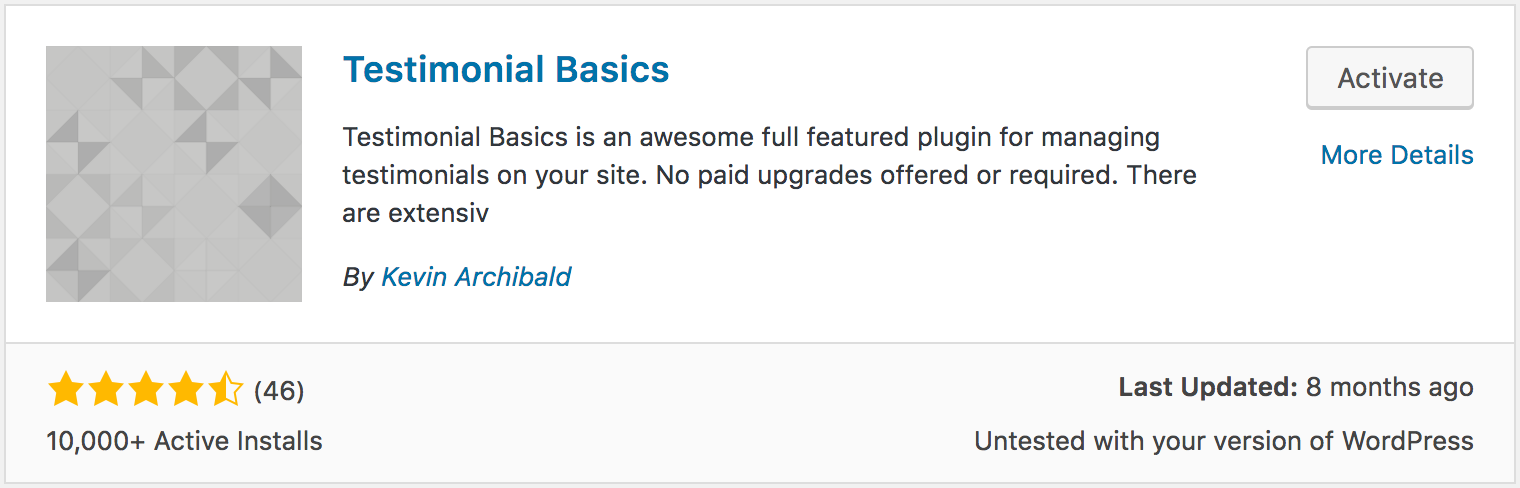Click the third gold rating star
Viewport: 1520px width, 488px height.
coord(145,390)
